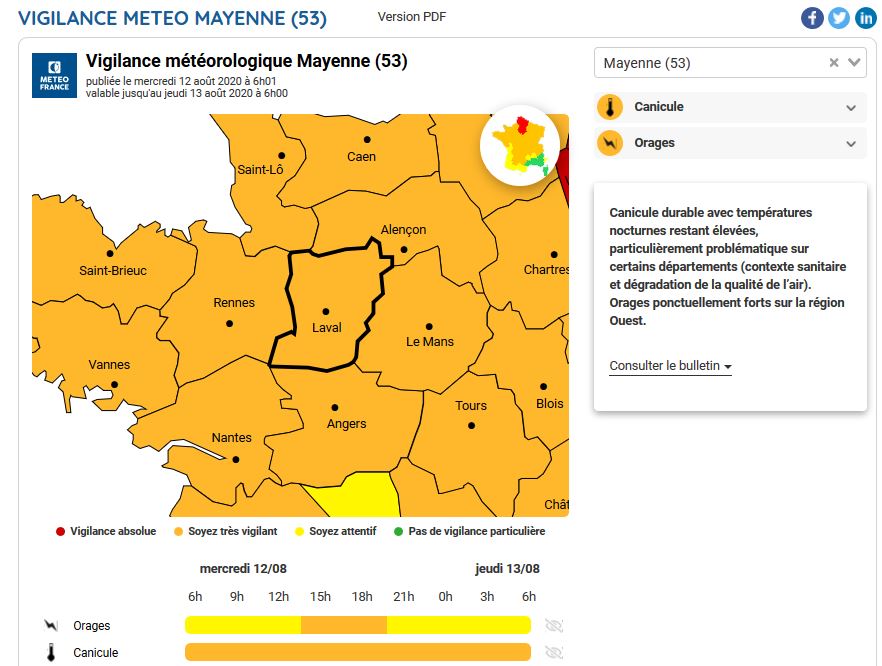This screenshot has width=882, height=666.
Task: Share page on LinkedIn
Action: [864, 18]
